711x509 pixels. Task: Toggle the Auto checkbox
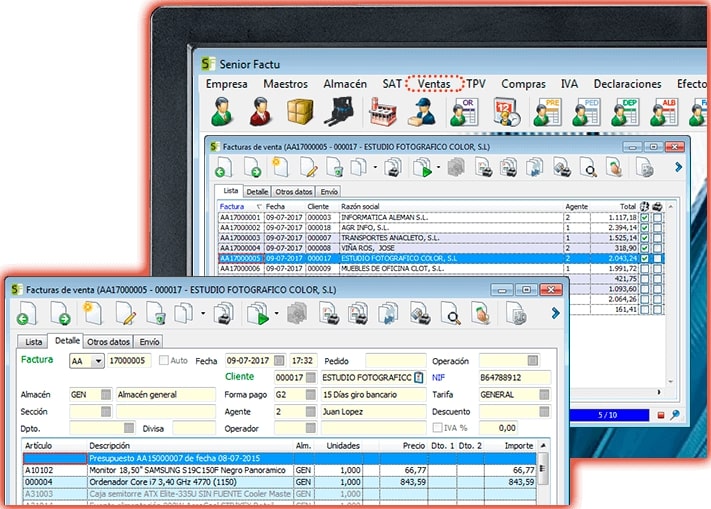click(163, 360)
